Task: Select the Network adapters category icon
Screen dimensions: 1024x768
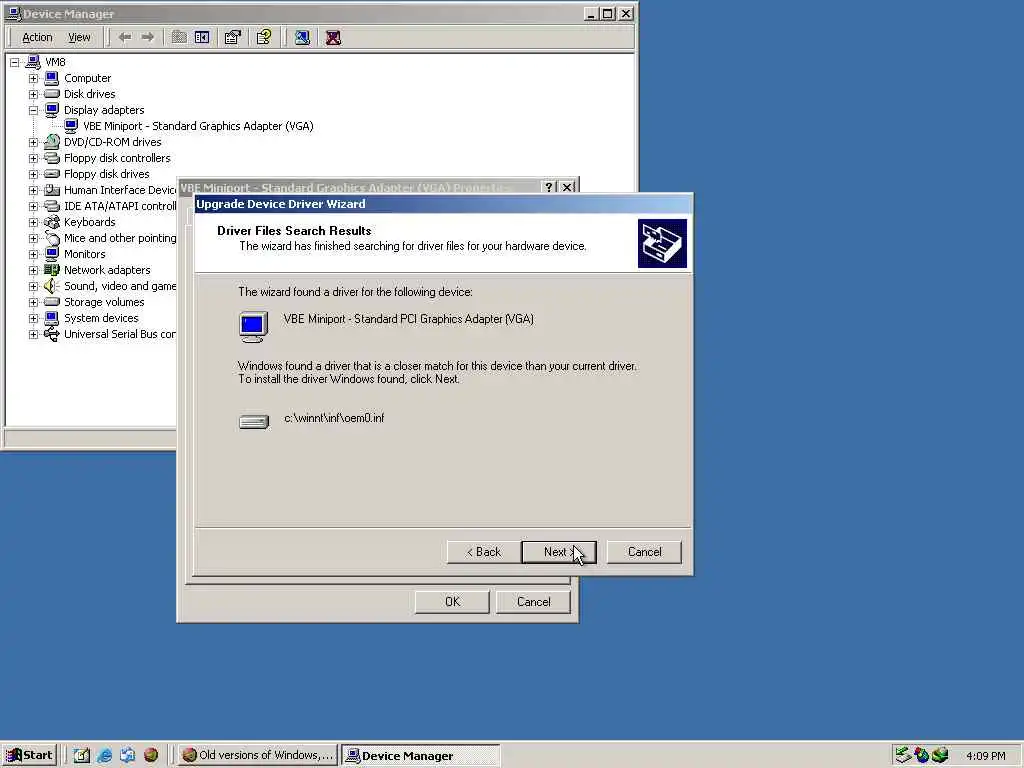Action: tap(52, 270)
